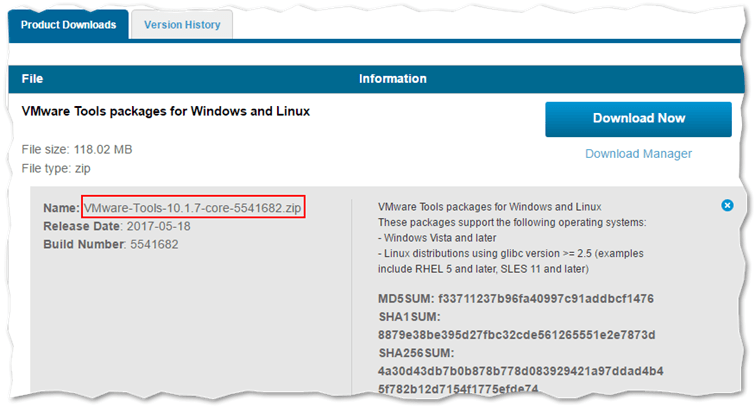
Task: Select the Build Number 5541682 line
Action: pos(111,245)
